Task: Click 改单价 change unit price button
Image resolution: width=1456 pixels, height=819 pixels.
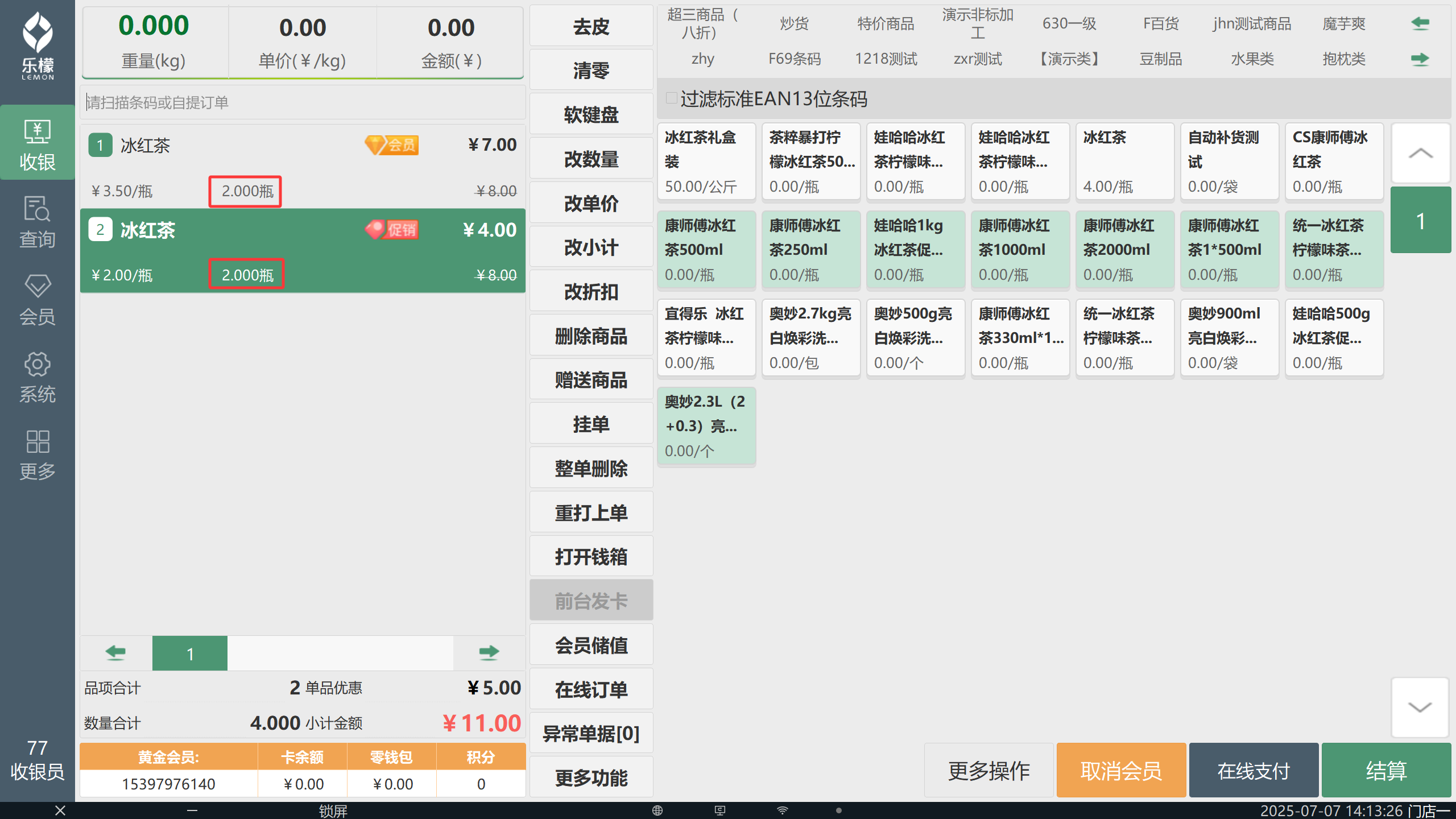Action: click(x=591, y=203)
